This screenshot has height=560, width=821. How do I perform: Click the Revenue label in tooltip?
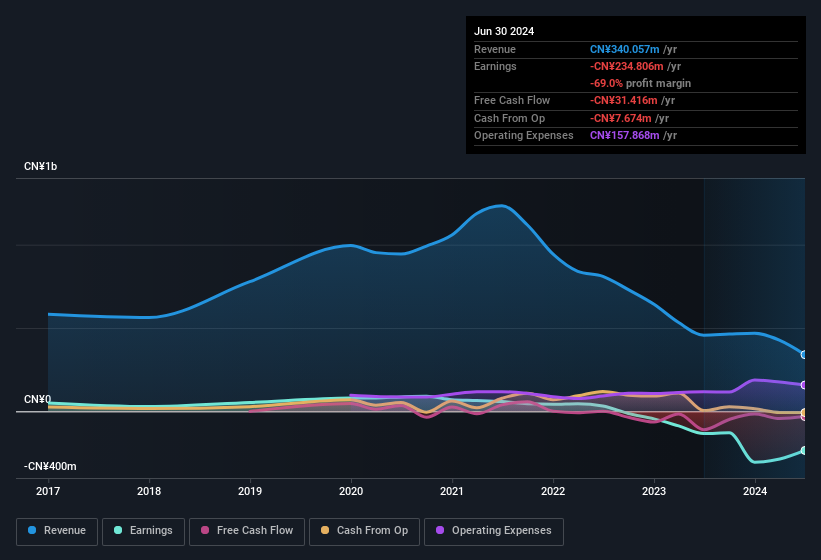pos(495,49)
